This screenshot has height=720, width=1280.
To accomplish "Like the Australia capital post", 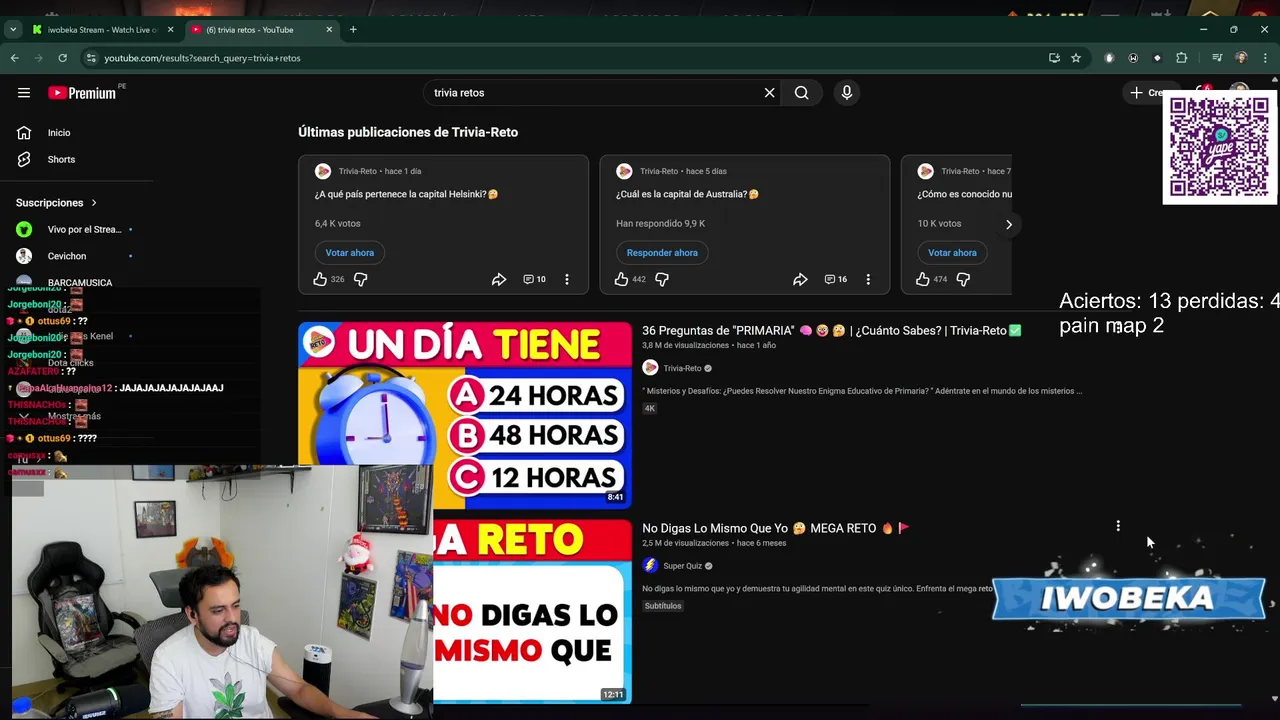I will click(x=621, y=280).
